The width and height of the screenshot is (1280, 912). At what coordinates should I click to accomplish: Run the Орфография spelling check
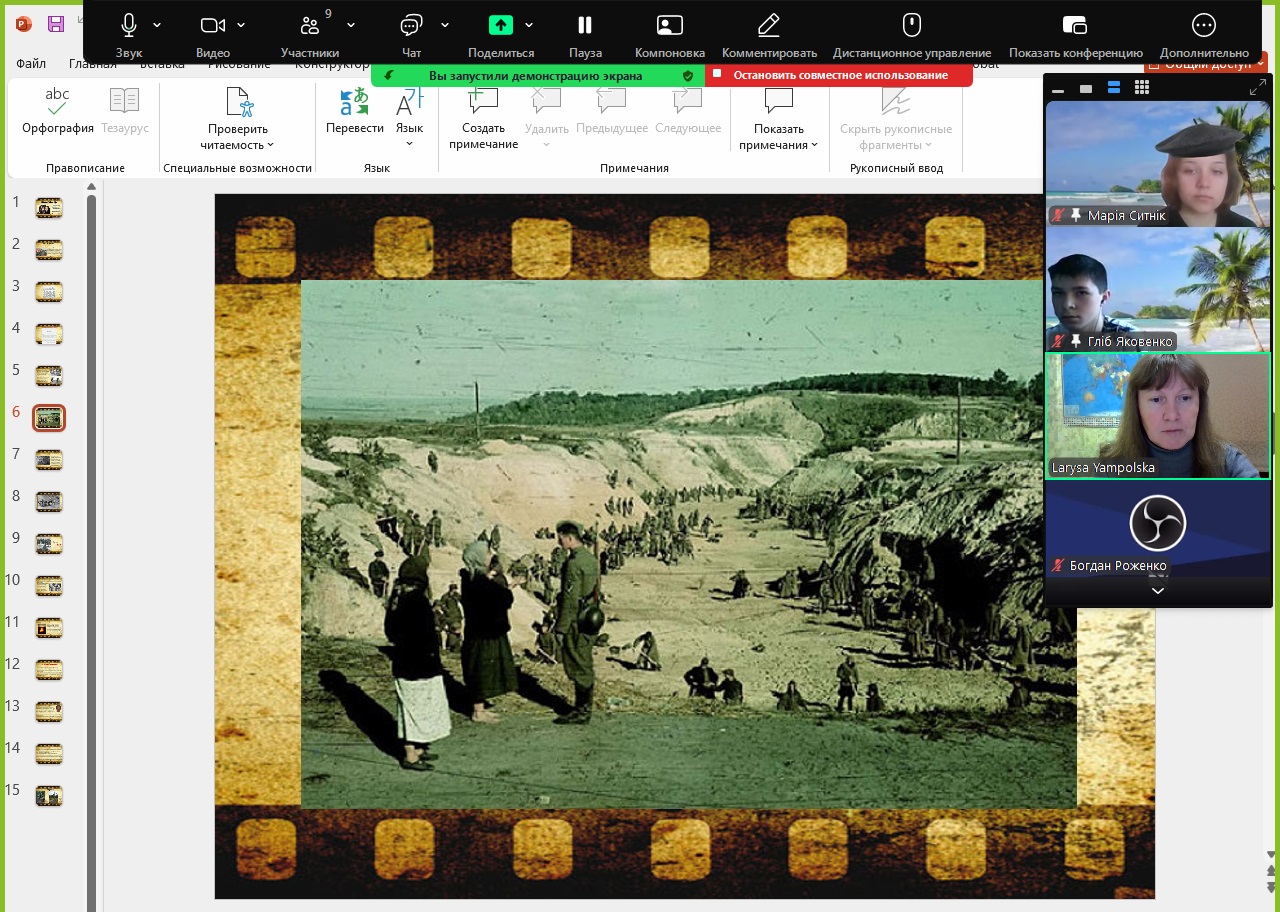[x=58, y=109]
